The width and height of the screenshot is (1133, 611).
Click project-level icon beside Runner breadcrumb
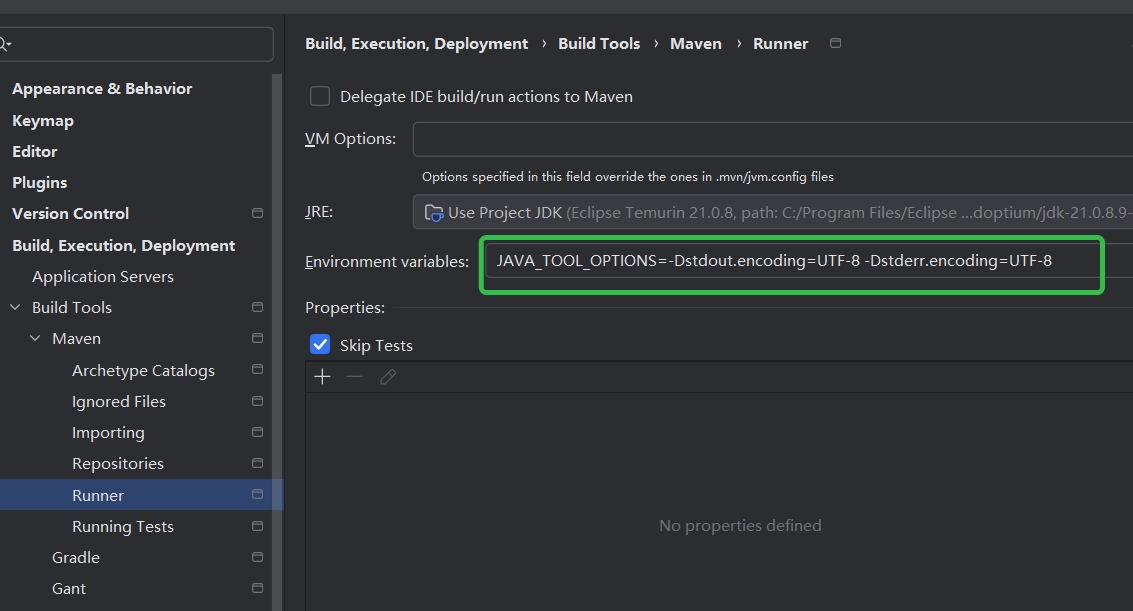click(836, 43)
